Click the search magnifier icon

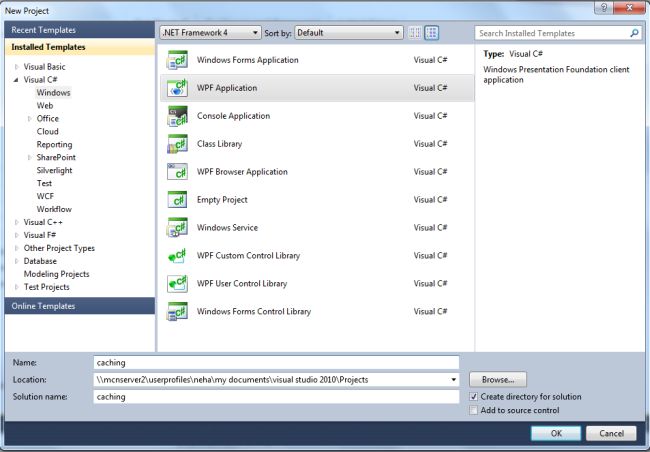click(634, 33)
